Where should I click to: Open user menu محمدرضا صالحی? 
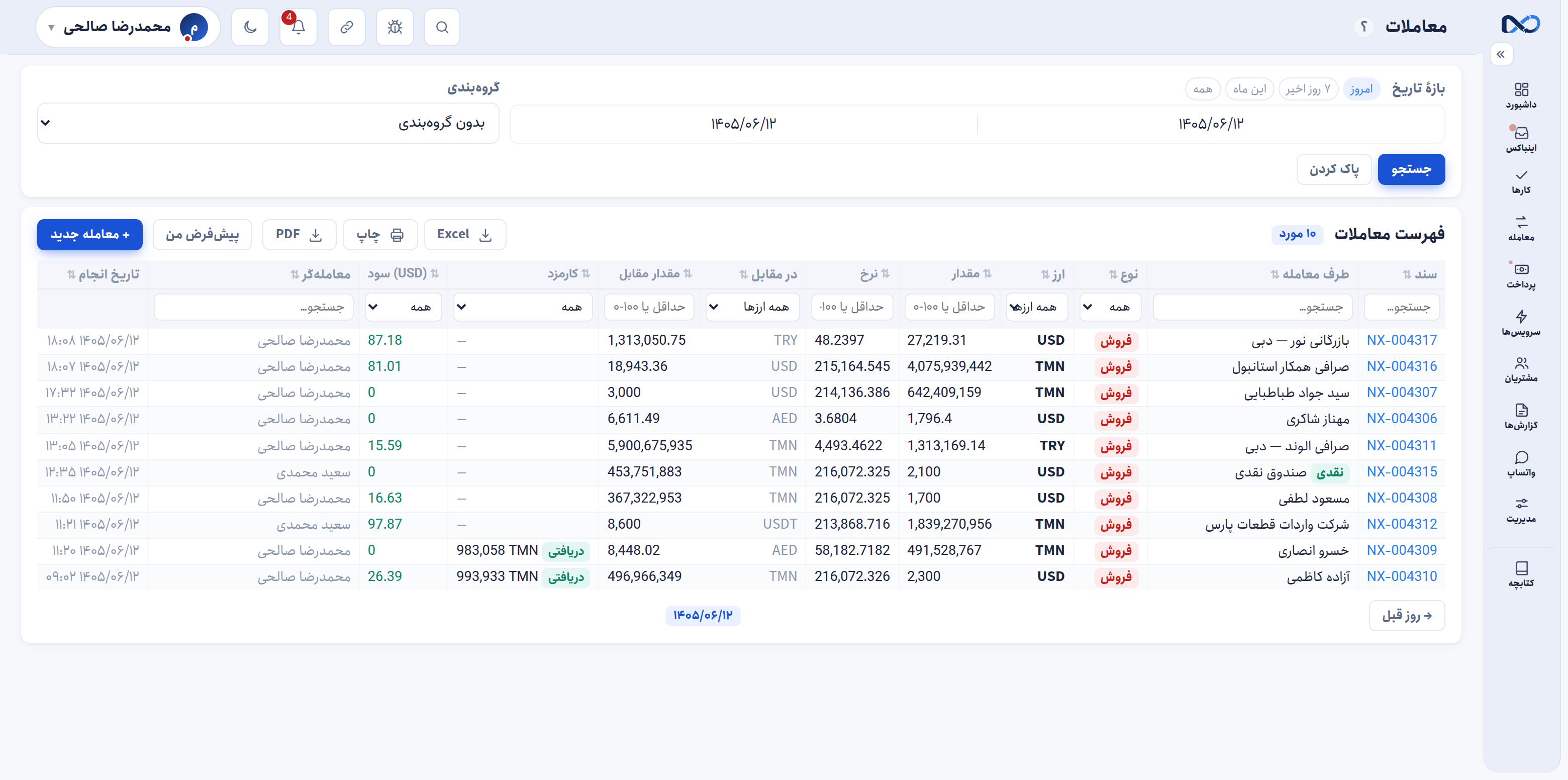[128, 27]
